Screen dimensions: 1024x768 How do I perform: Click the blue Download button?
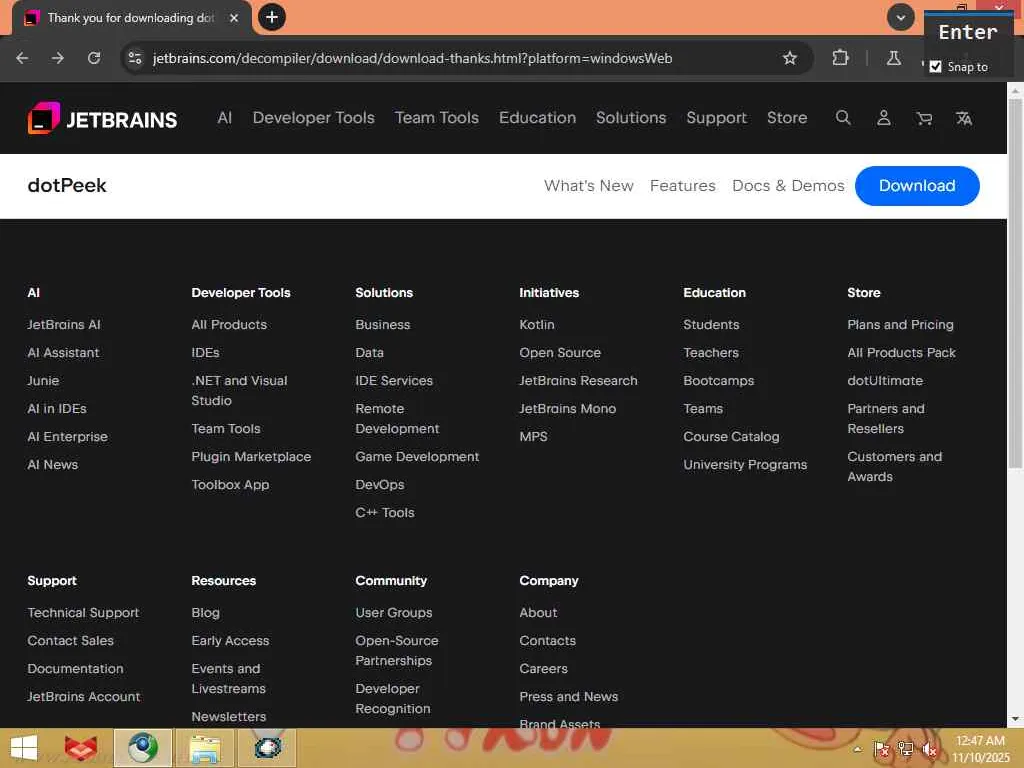917,185
